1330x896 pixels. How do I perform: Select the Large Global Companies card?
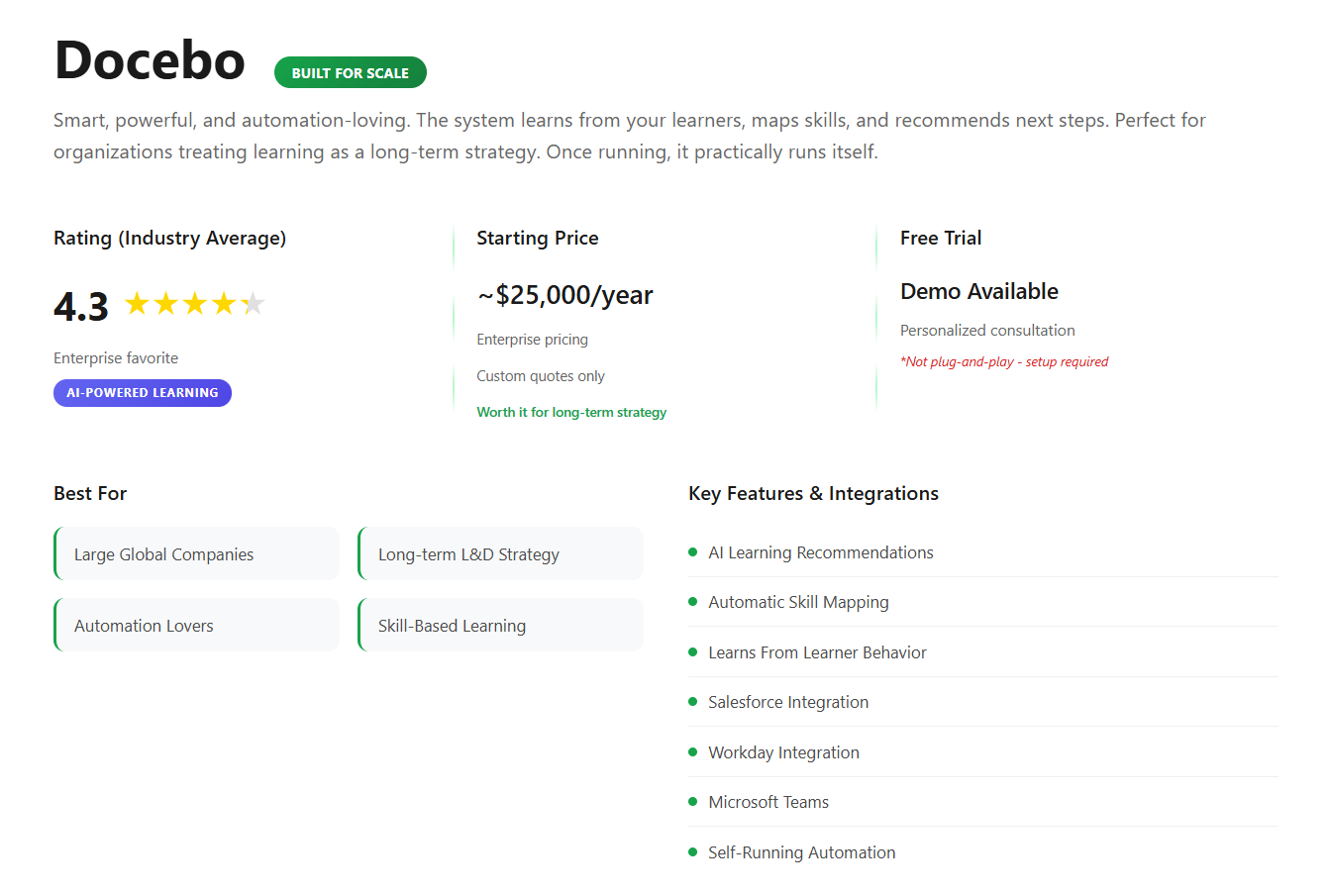tap(197, 553)
